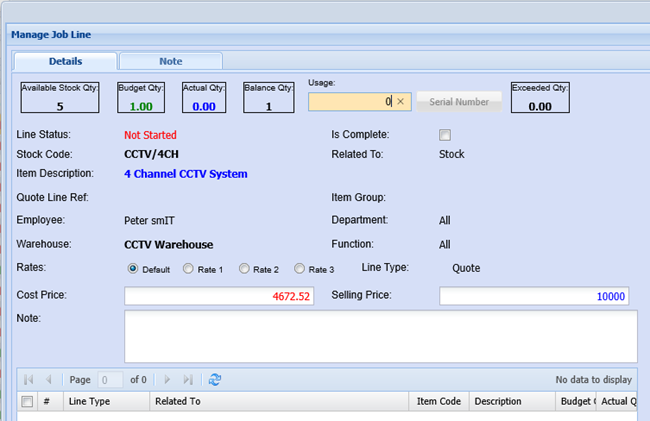Choose the Rate 3 radio option
Image resolution: width=650 pixels, height=421 pixels.
(x=298, y=269)
